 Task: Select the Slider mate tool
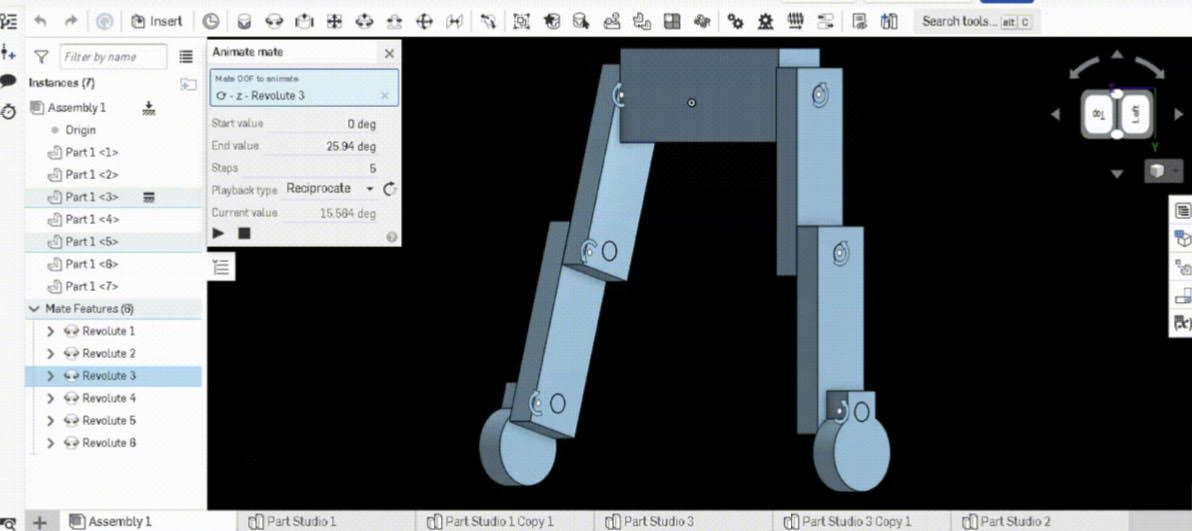click(x=304, y=21)
